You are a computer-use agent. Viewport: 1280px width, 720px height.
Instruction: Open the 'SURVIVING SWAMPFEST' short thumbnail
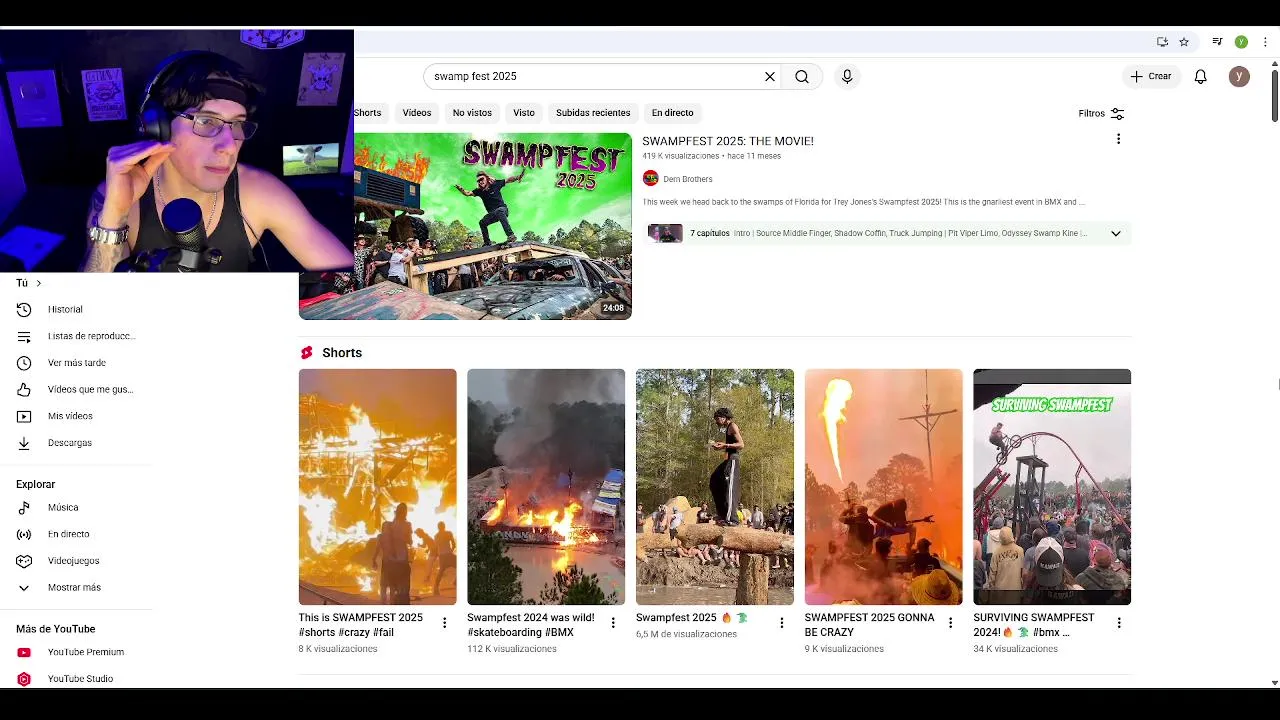click(1052, 487)
